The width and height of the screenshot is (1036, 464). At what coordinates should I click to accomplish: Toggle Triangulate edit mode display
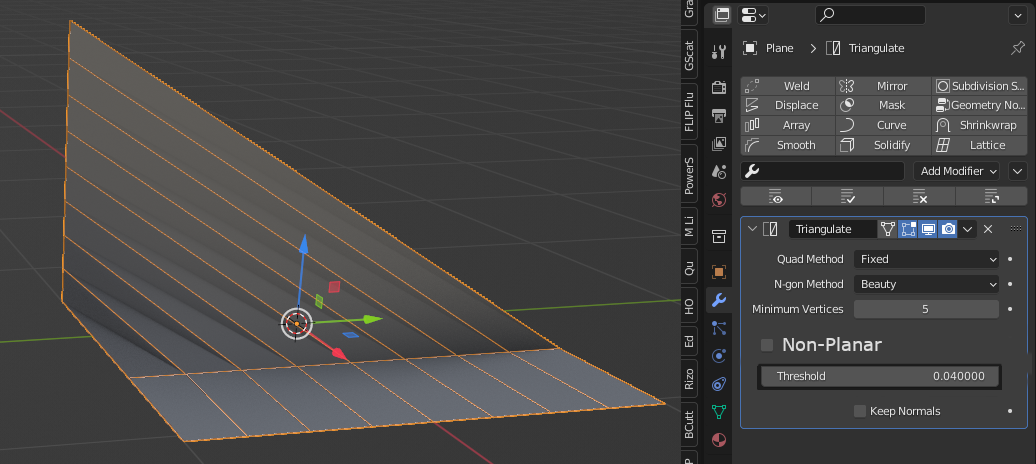908,229
